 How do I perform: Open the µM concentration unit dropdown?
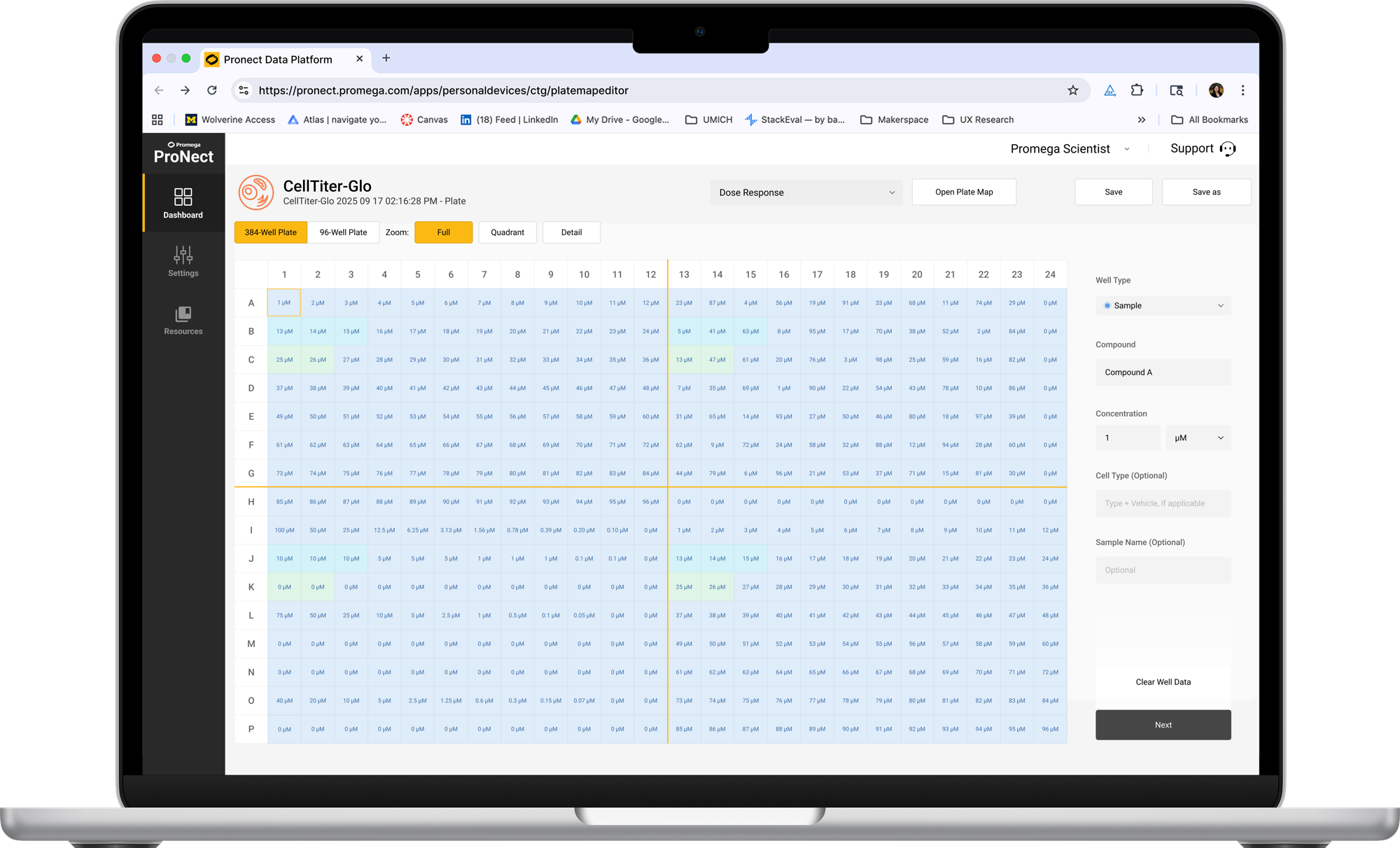(1198, 438)
